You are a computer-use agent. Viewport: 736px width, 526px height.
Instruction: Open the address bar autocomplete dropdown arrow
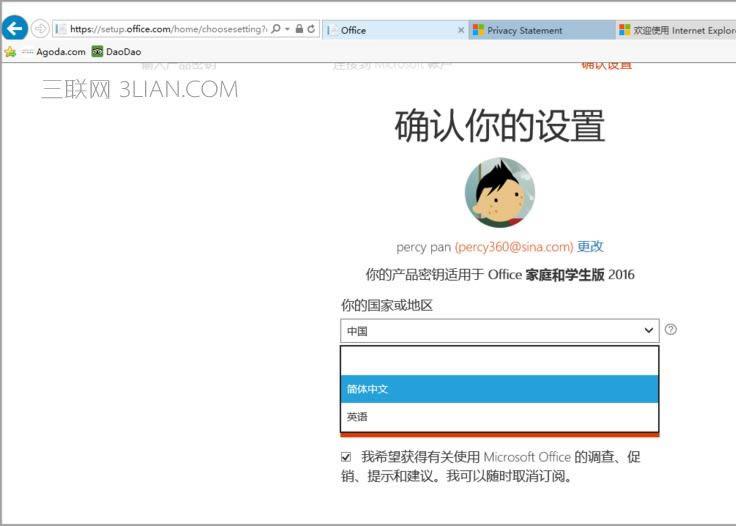point(287,29)
